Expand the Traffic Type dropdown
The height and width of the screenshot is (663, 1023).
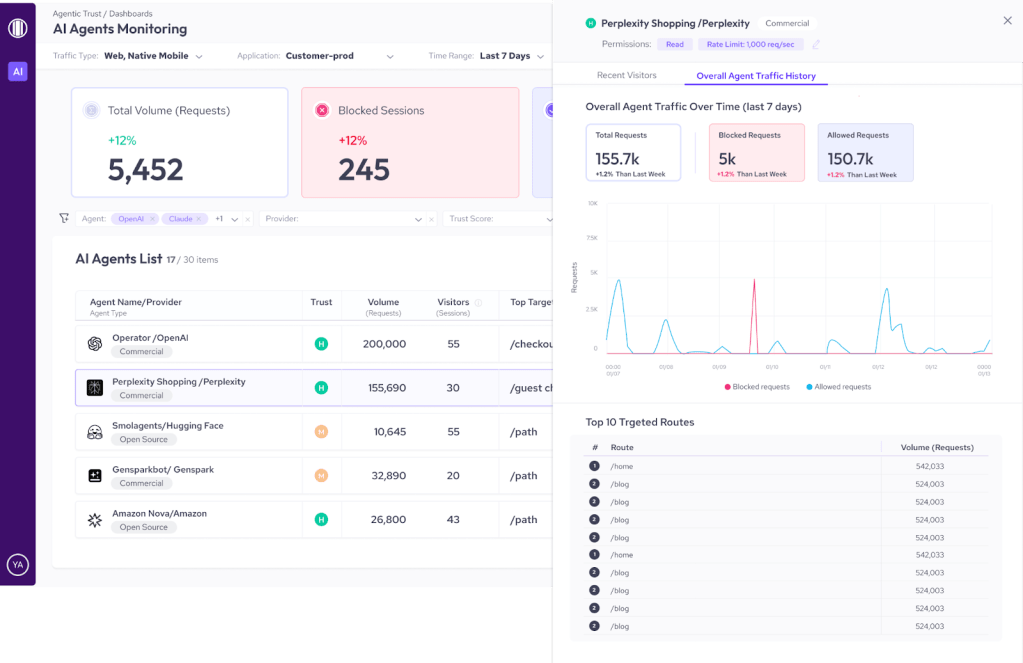199,57
